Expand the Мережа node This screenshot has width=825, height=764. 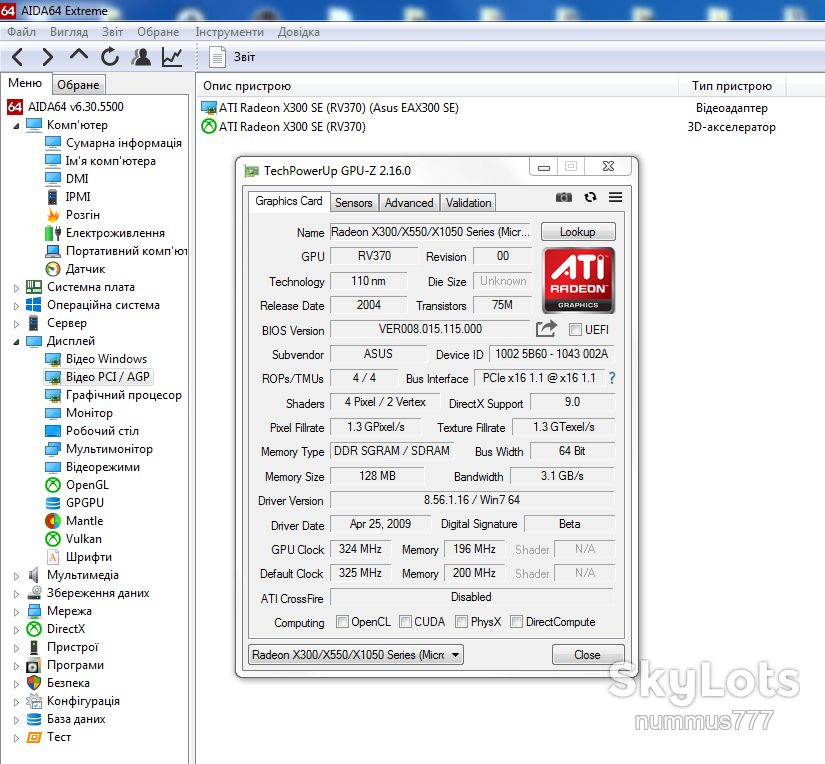[x=16, y=612]
